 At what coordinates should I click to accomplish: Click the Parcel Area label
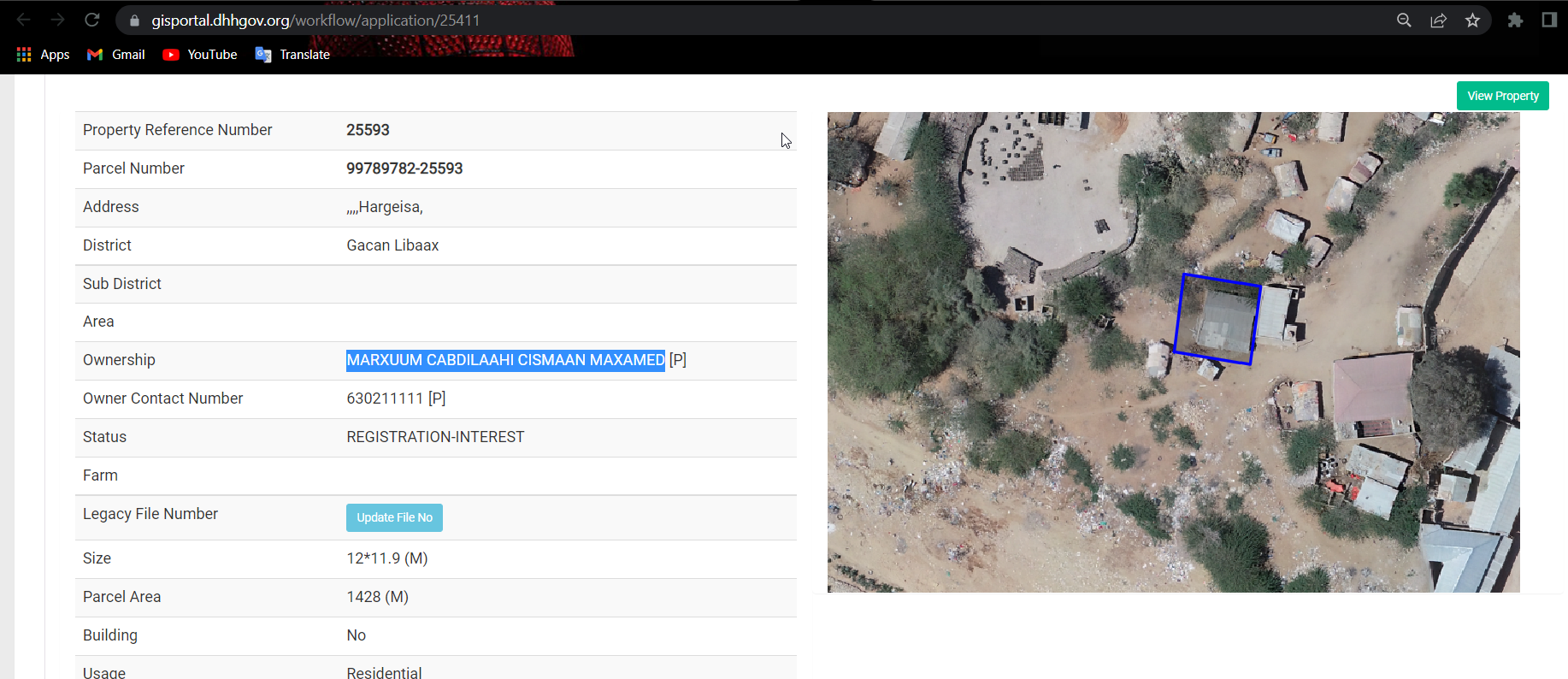pyautogui.click(x=121, y=597)
